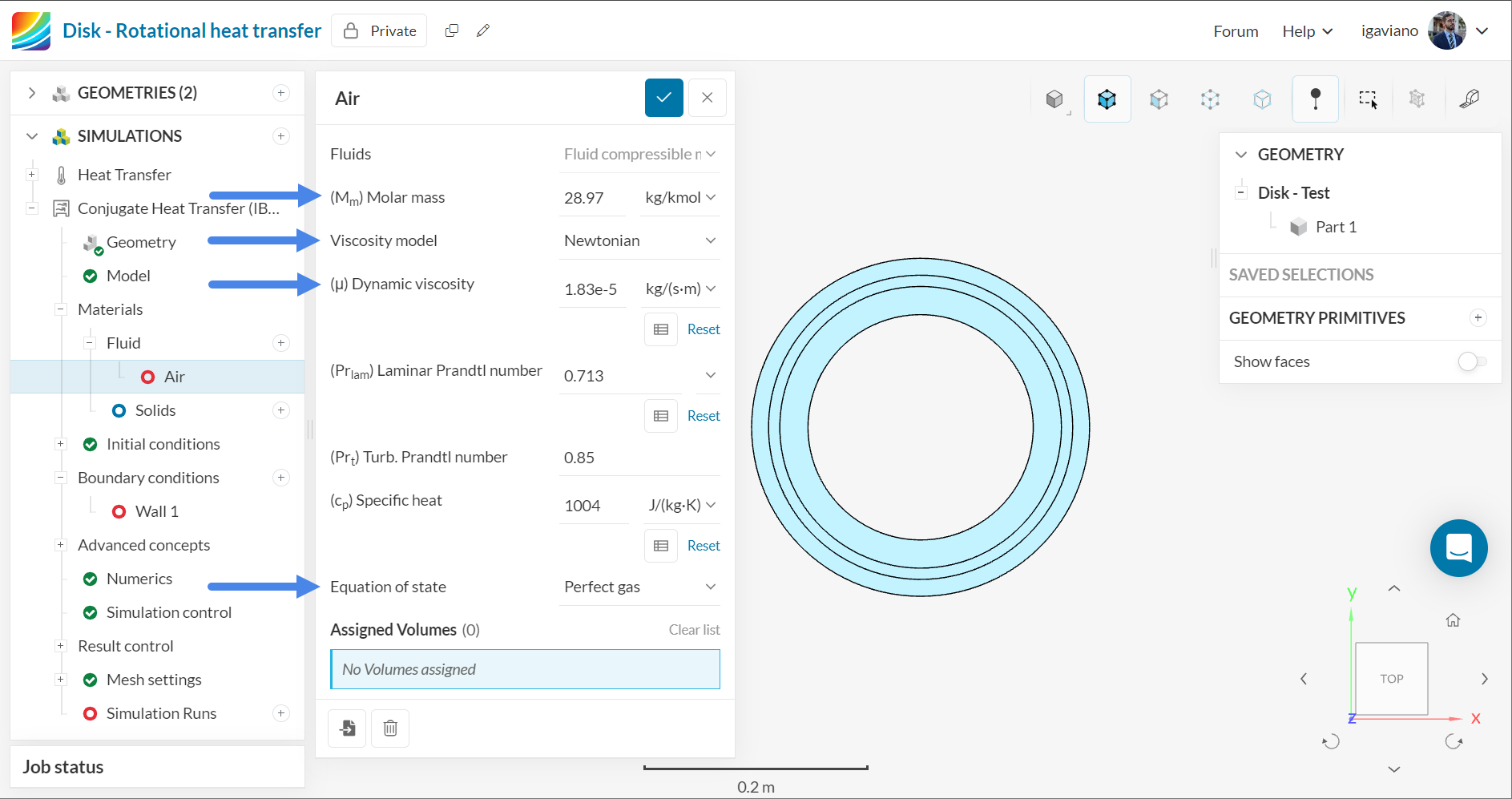Click the Molar mass input field
This screenshot has height=799, width=1512.
click(x=592, y=198)
